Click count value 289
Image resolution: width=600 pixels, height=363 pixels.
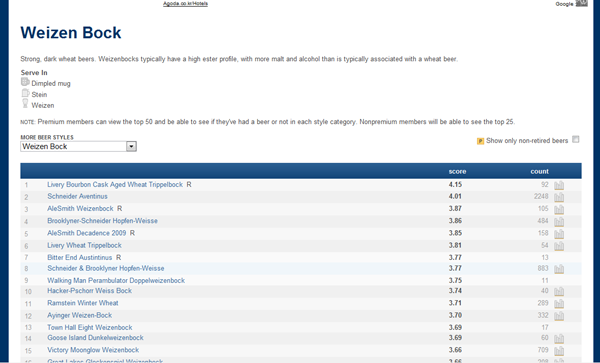click(x=543, y=303)
